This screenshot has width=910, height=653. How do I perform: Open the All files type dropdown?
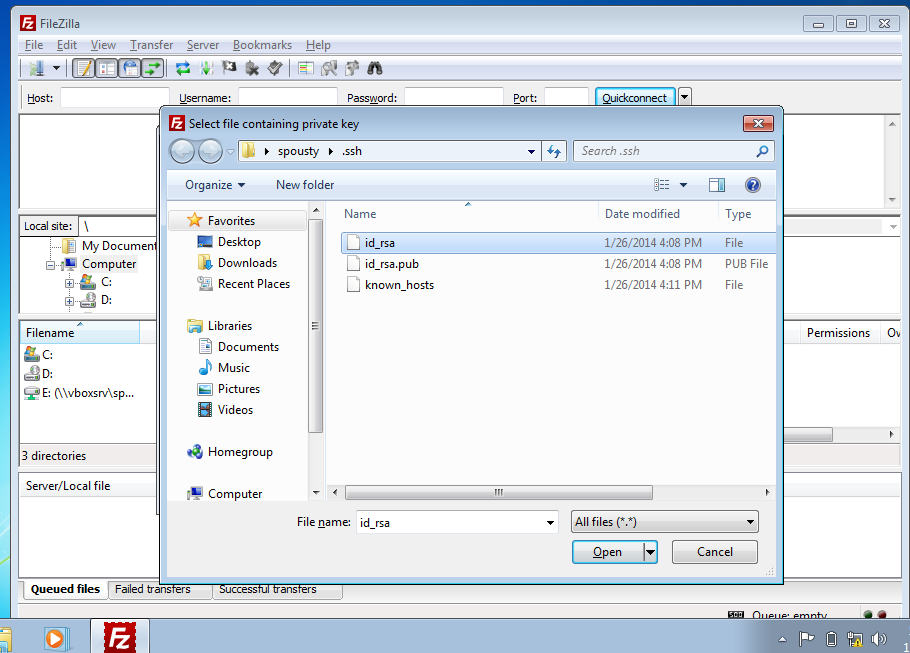(664, 522)
